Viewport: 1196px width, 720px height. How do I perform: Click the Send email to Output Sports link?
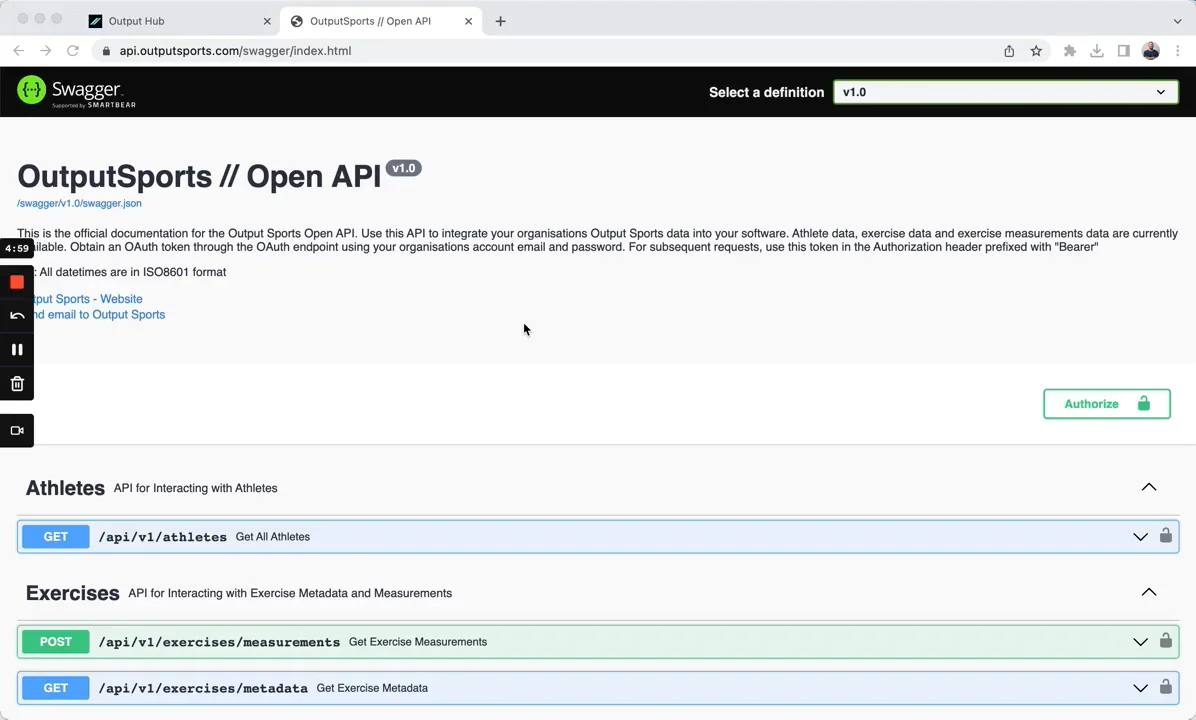(97, 314)
